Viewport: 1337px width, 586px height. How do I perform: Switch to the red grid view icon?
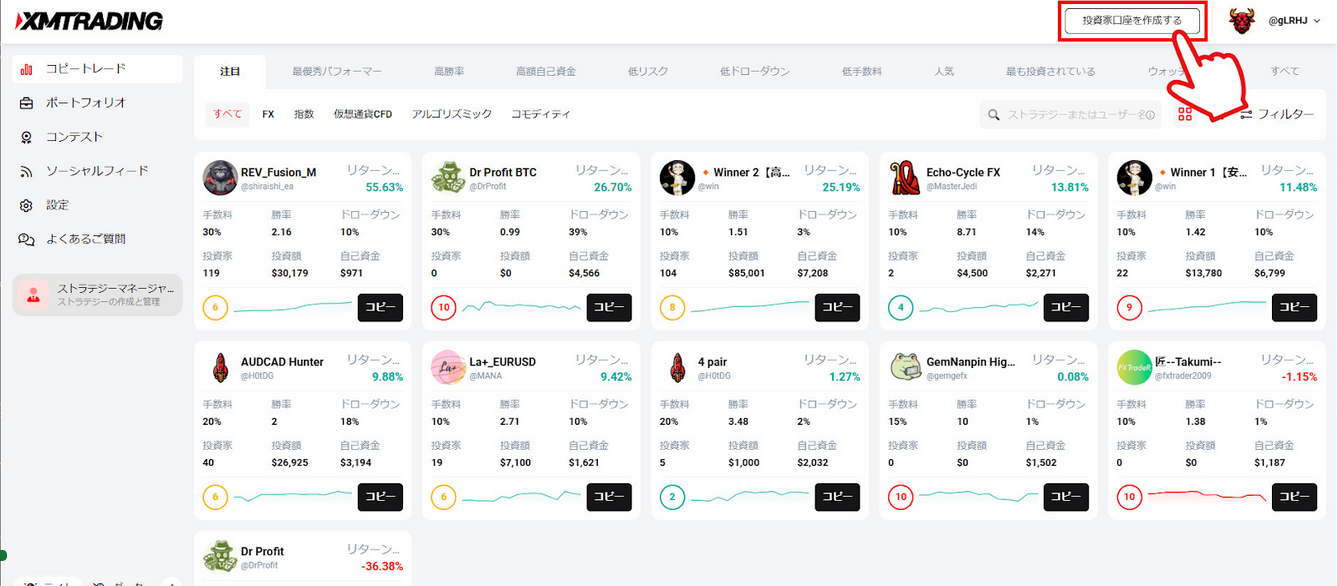(1185, 114)
